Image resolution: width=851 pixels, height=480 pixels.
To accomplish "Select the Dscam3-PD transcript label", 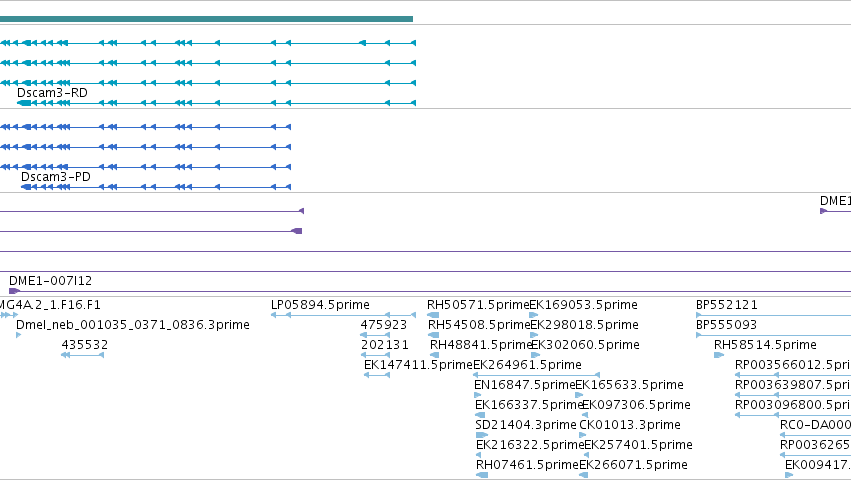I will (55, 177).
